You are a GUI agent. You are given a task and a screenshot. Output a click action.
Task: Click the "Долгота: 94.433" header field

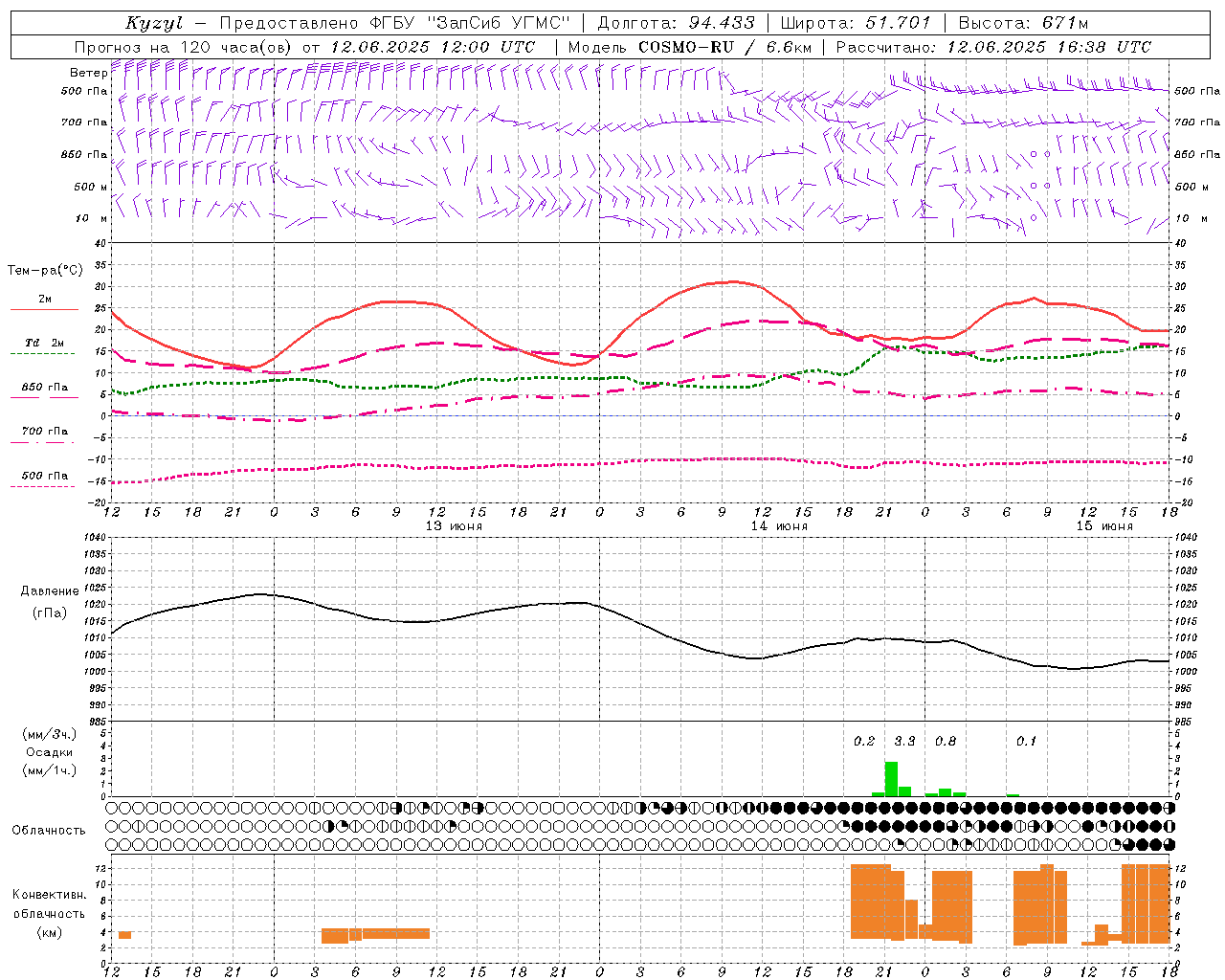pos(677,23)
